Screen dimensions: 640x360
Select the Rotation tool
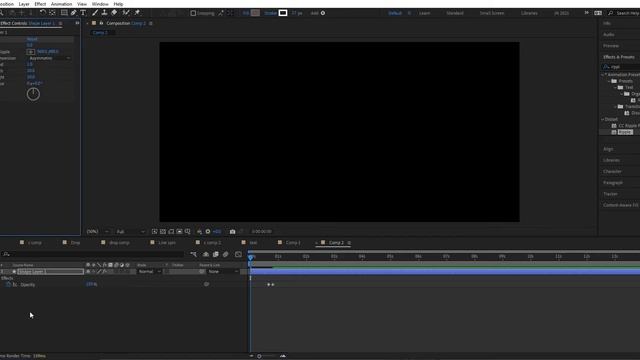(x=43, y=13)
